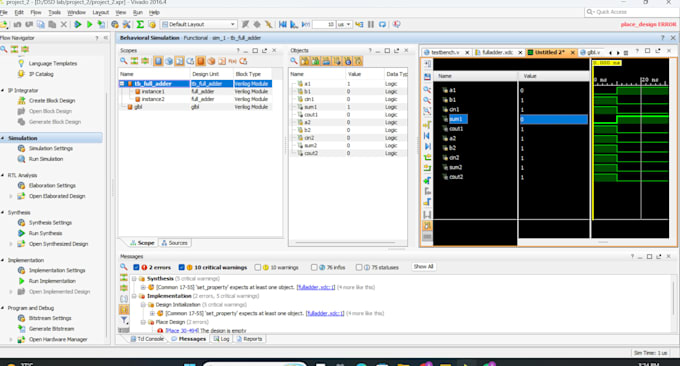Click the zoom in icon beside waveform
The height and width of the screenshot is (366, 680).
click(427, 90)
